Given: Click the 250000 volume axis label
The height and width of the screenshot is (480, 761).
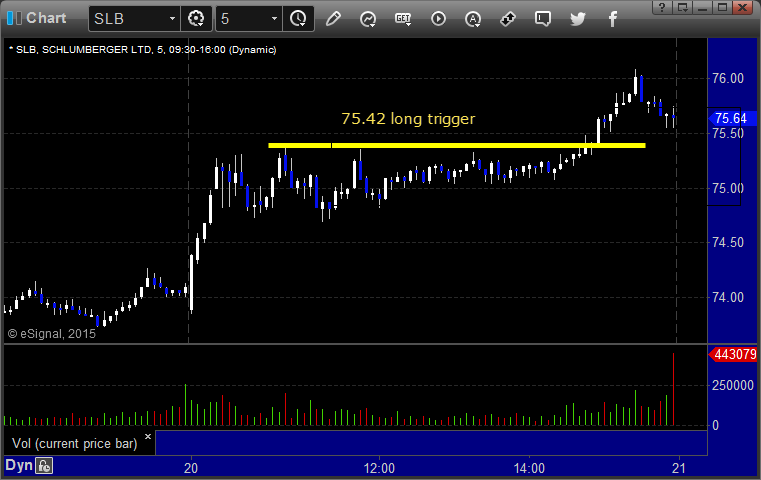Looking at the screenshot, I should (733, 385).
